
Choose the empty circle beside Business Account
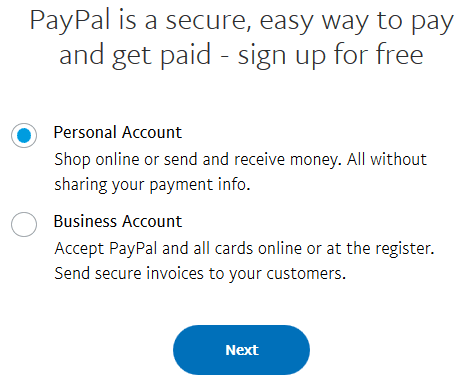tap(24, 224)
